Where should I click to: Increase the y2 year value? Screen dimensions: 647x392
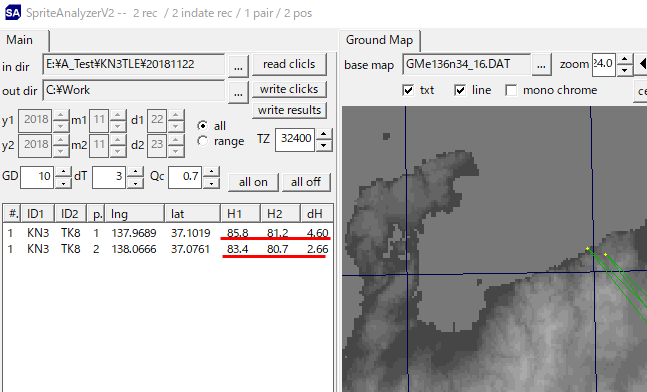coord(61,140)
